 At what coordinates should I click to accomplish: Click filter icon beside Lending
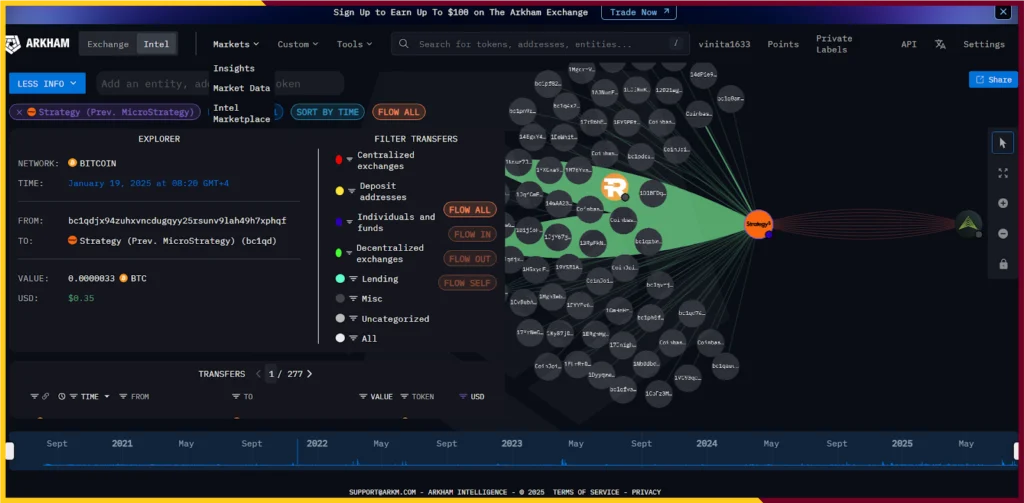[353, 279]
